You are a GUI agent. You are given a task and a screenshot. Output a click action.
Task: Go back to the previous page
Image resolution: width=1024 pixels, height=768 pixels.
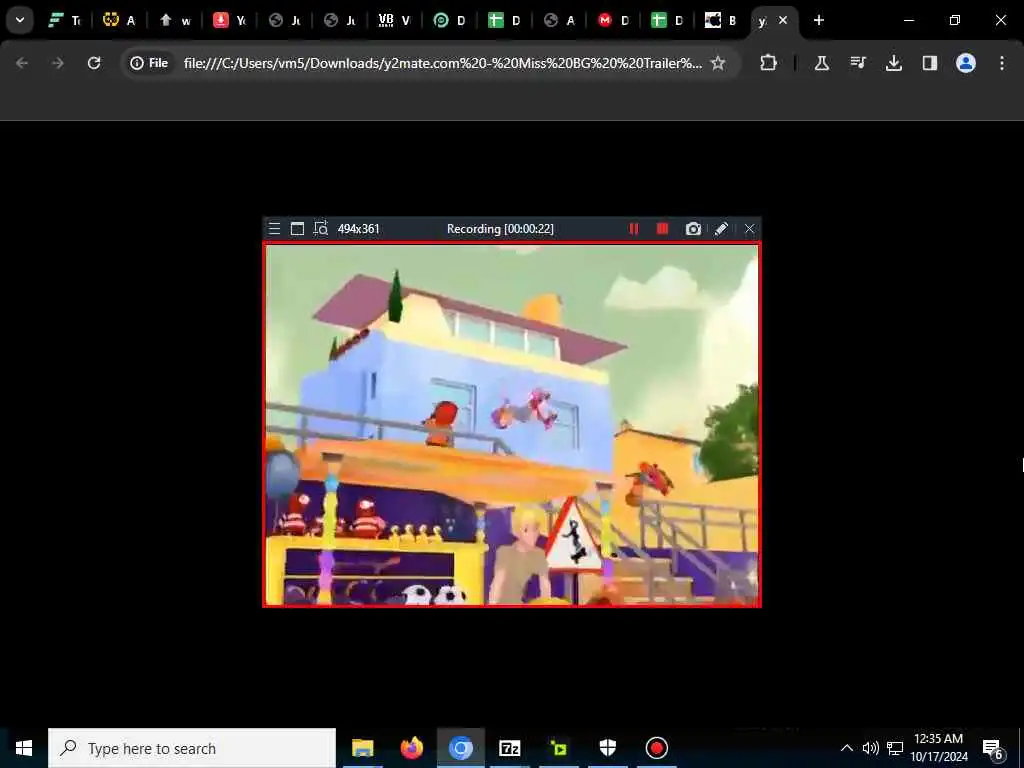coord(22,63)
